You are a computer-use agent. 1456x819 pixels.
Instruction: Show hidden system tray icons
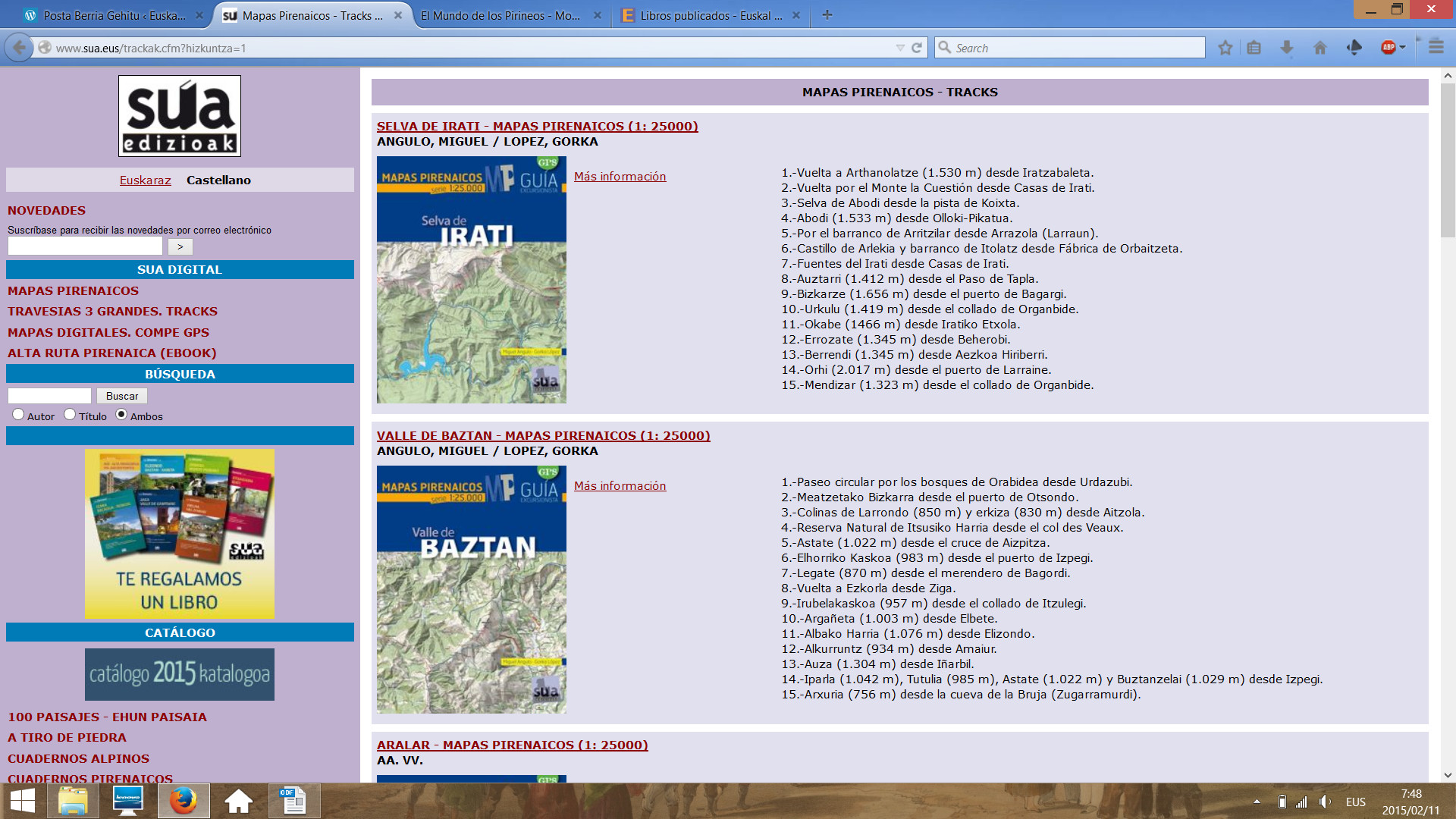tap(1257, 802)
